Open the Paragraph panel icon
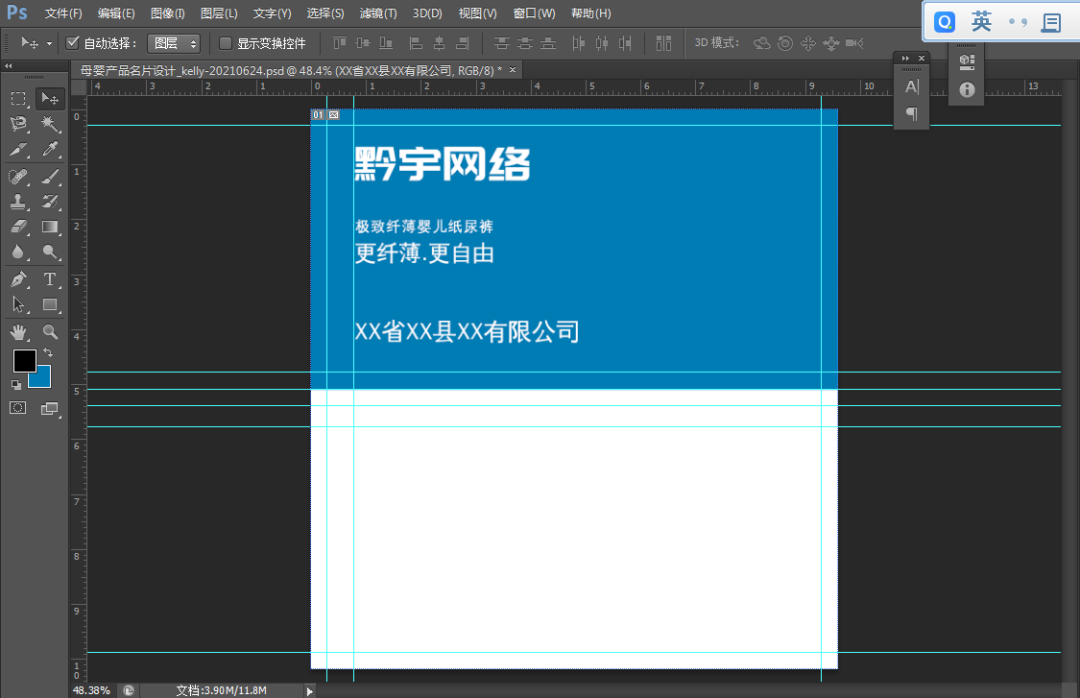1080x698 pixels. click(911, 113)
